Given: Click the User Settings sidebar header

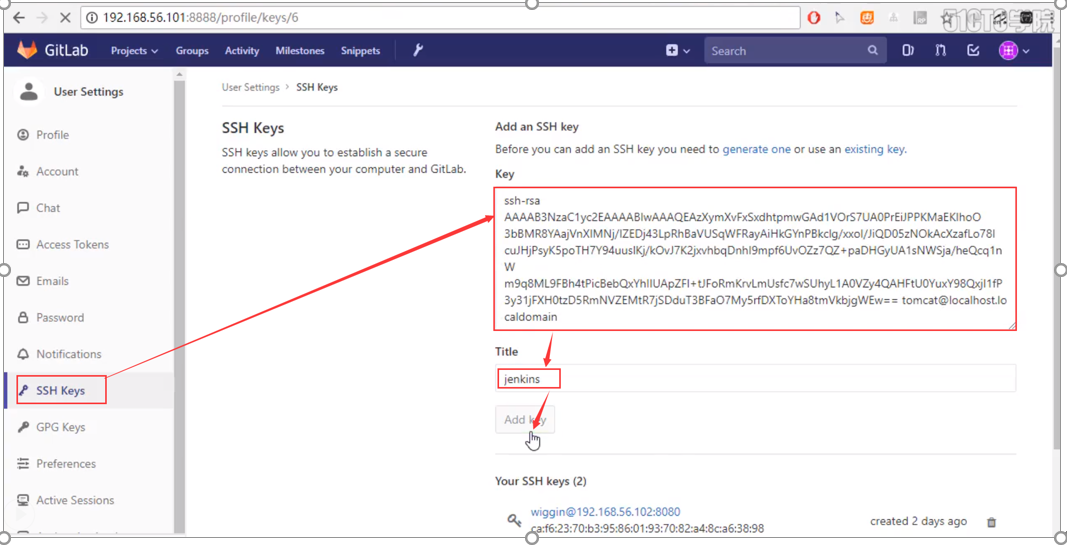Looking at the screenshot, I should (x=88, y=91).
